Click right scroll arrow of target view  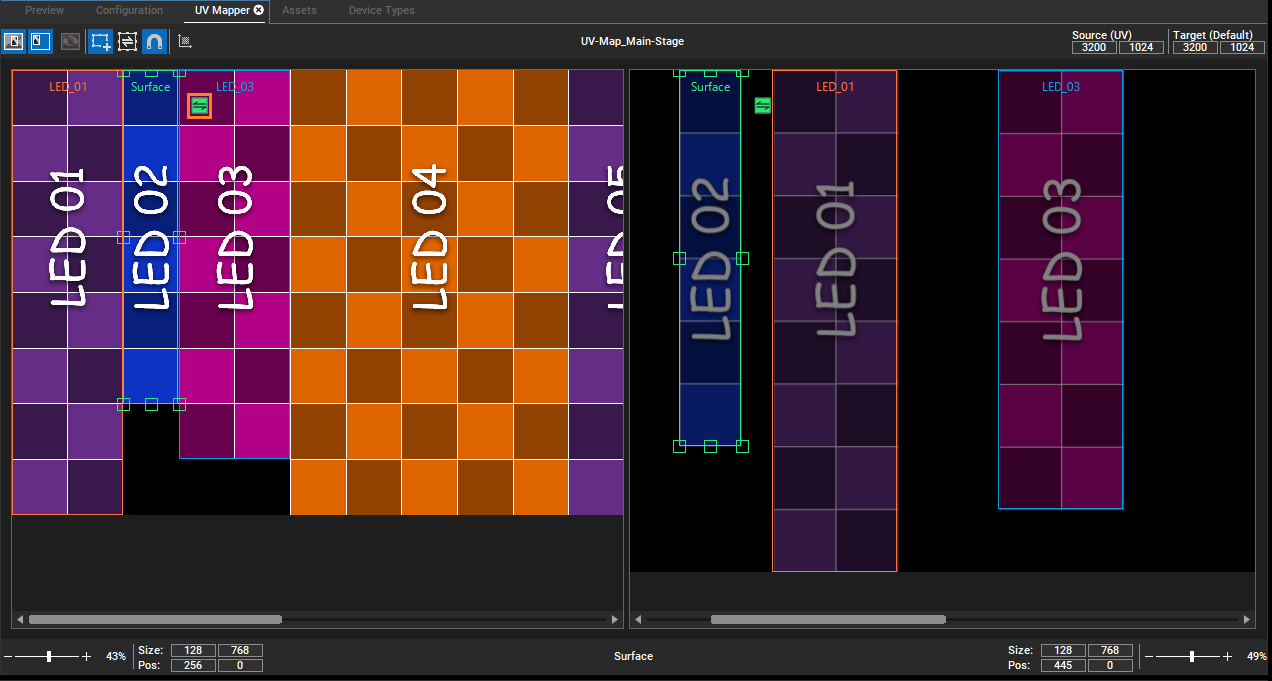pos(1247,620)
